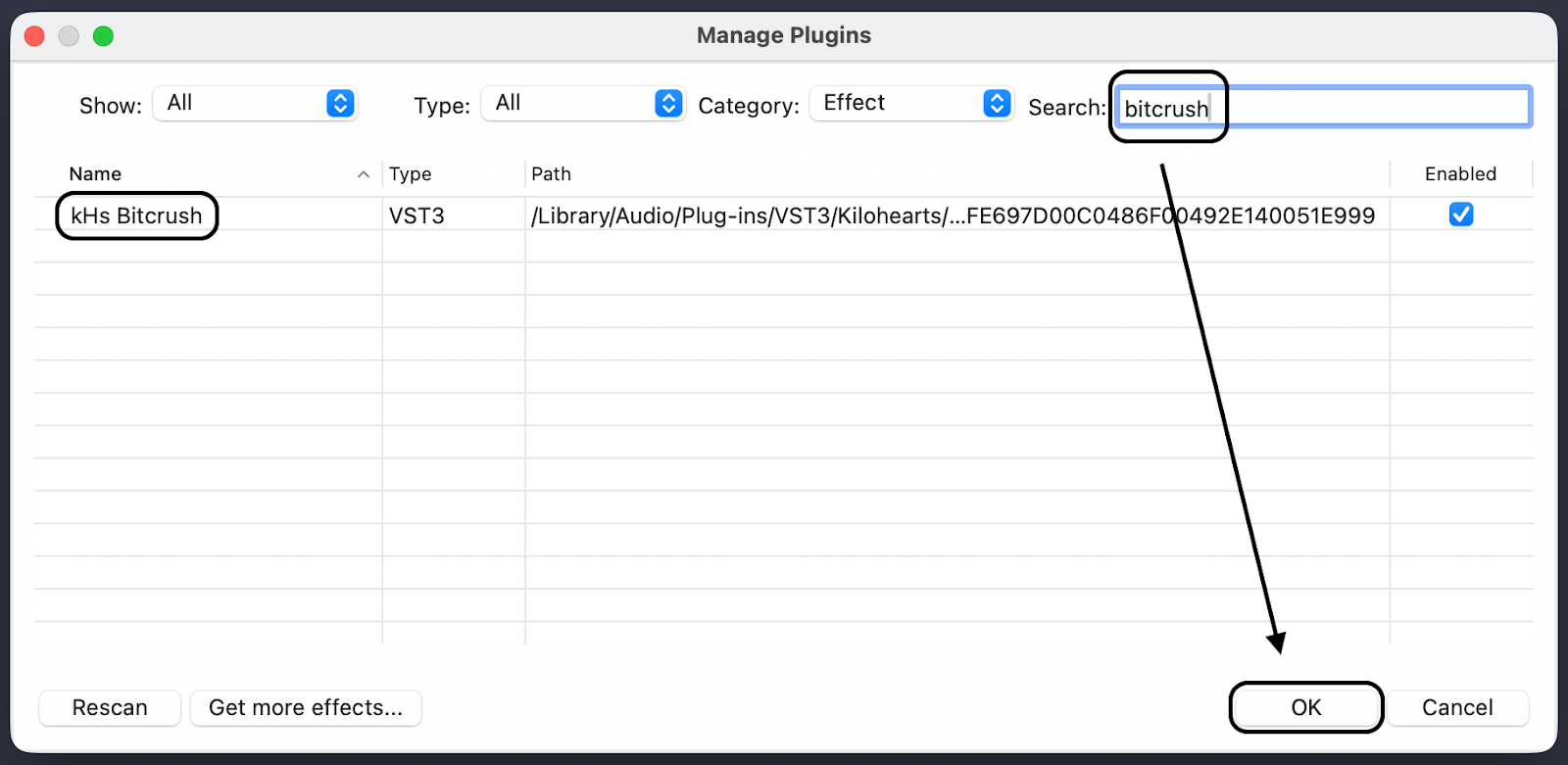Click the sort arrow in the Name column
Screen dimensions: 1568x765
click(x=364, y=174)
